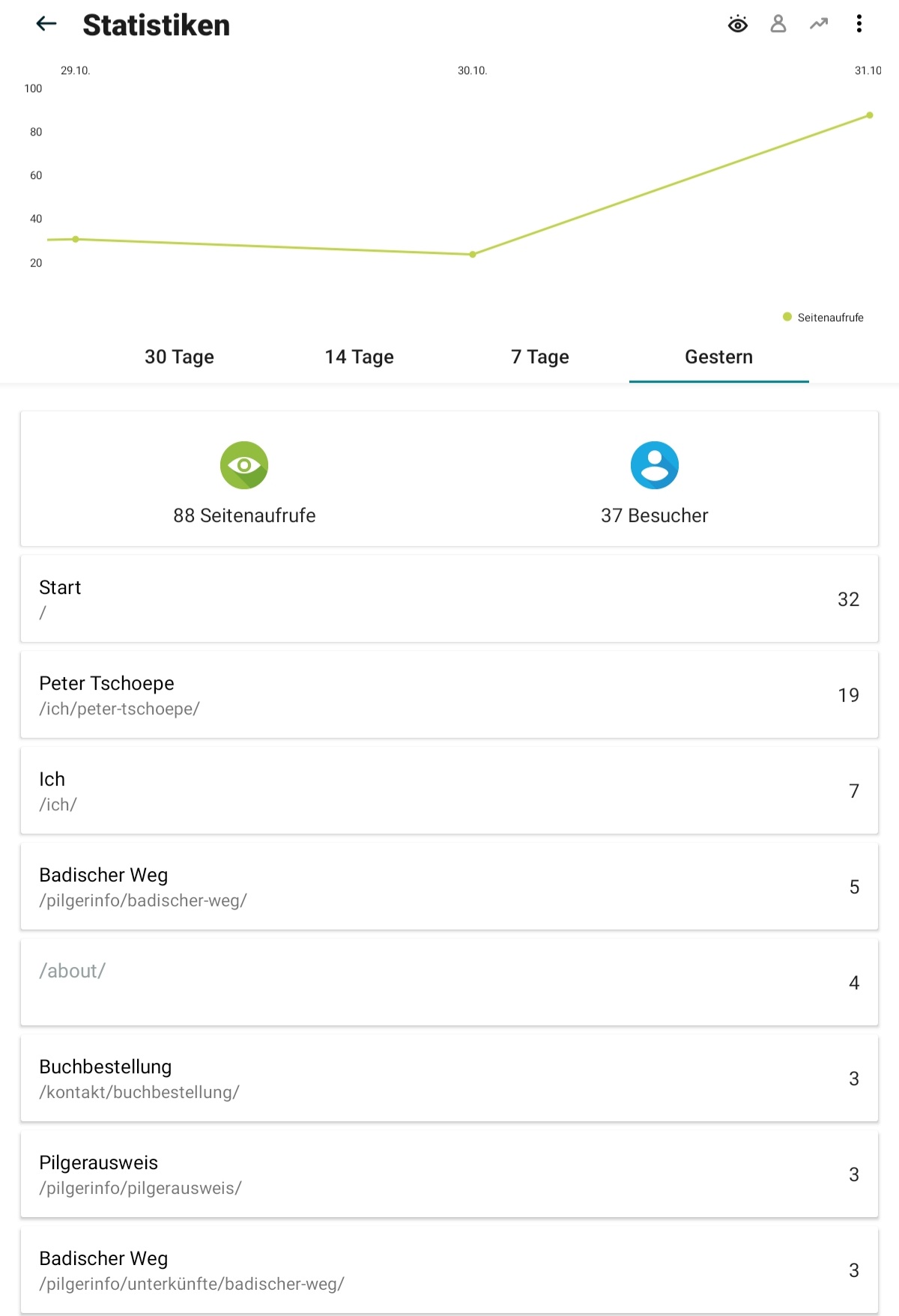Screen dimensions: 899x1316
Task: Open the Ich page entry
Action: pos(449,790)
